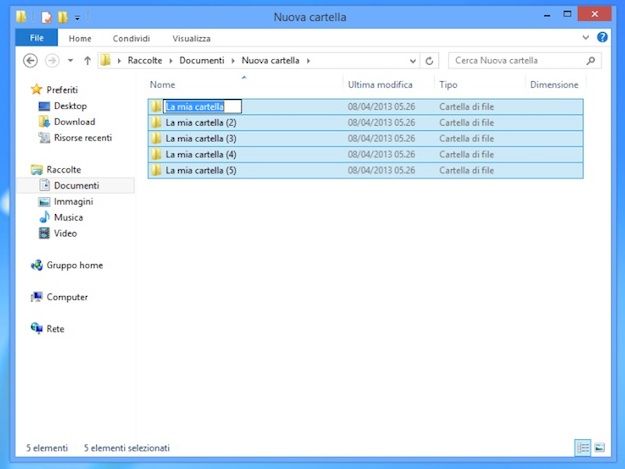Go up one folder level
The image size is (625, 469).
pyautogui.click(x=87, y=61)
